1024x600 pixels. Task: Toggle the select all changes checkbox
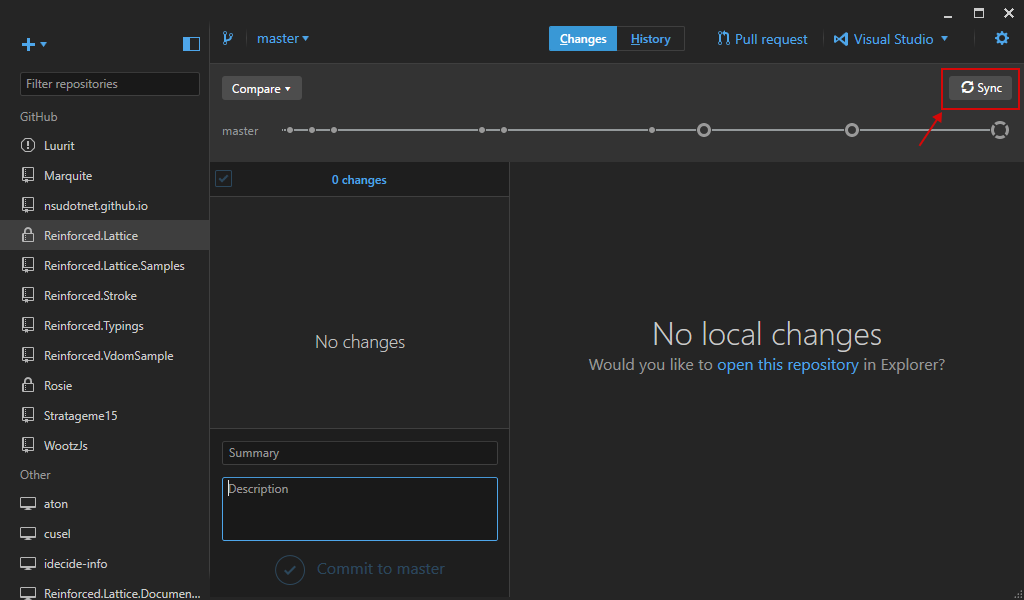pyautogui.click(x=223, y=178)
